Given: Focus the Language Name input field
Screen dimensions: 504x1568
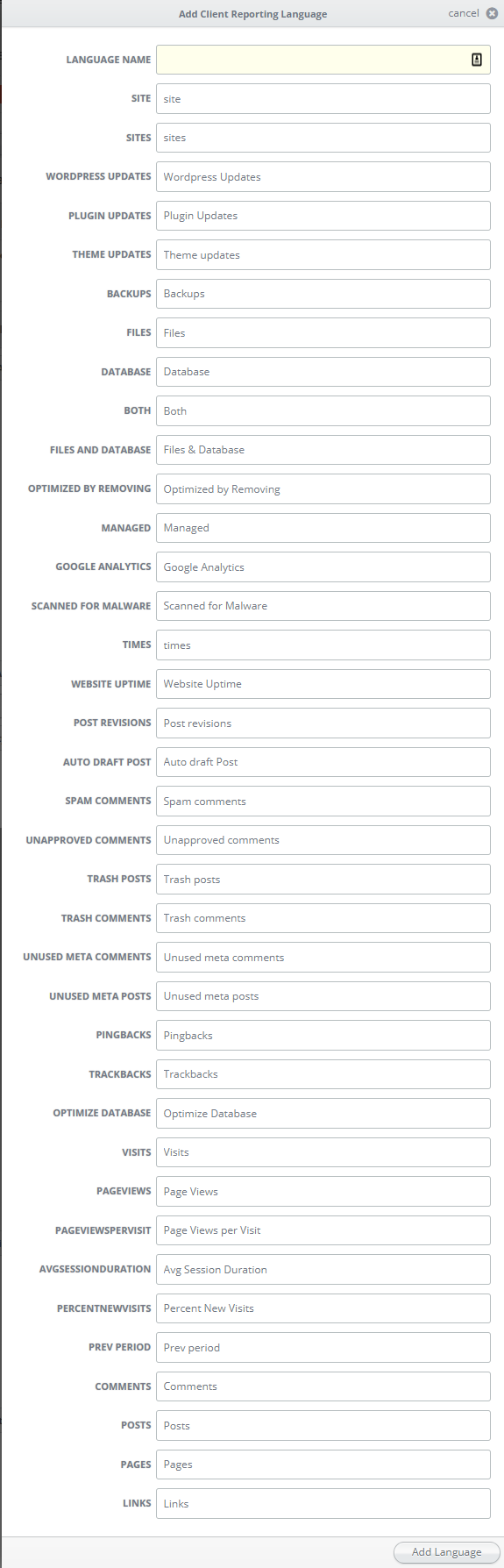Looking at the screenshot, I should (323, 60).
